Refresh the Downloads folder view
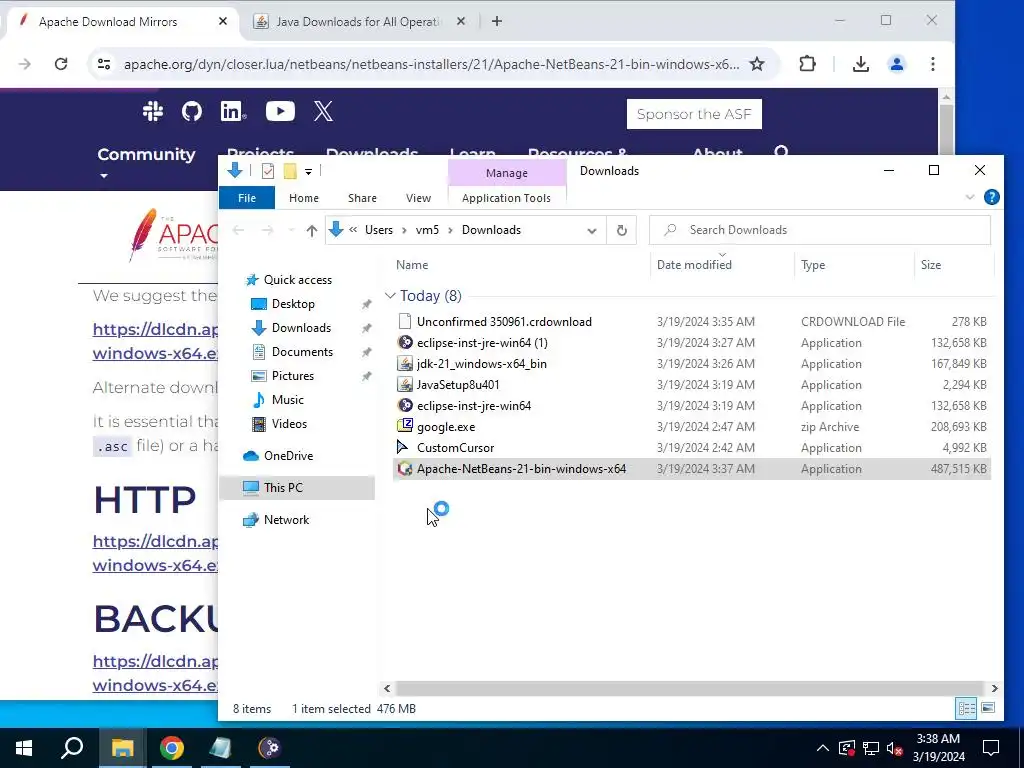 622,231
